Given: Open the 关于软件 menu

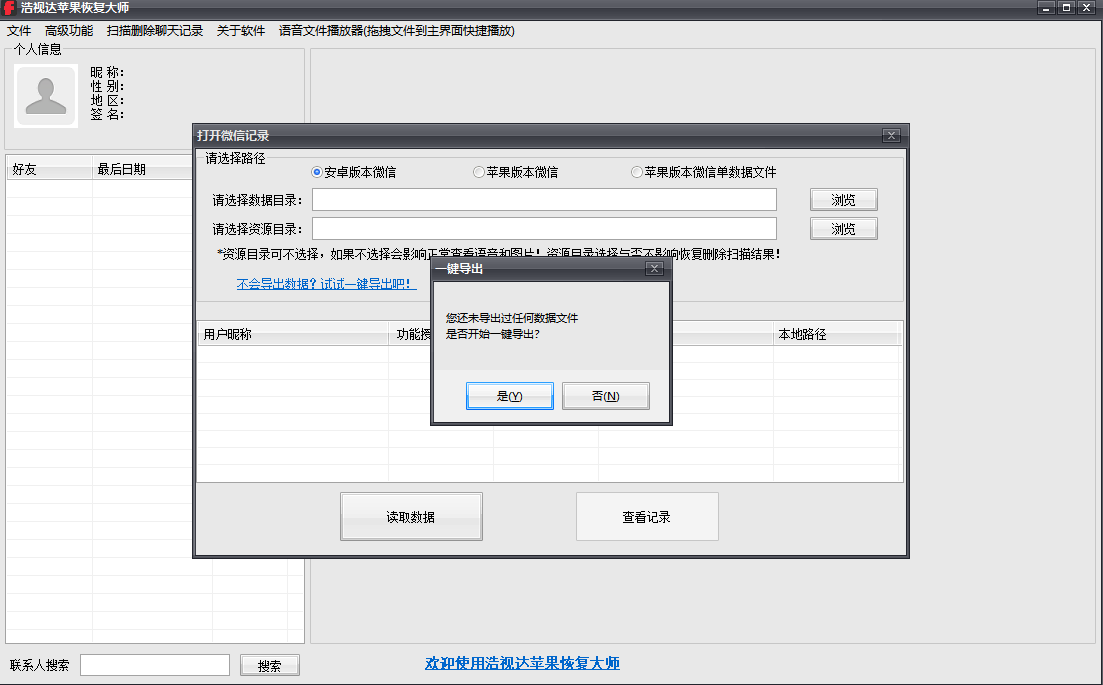Looking at the screenshot, I should pos(241,31).
